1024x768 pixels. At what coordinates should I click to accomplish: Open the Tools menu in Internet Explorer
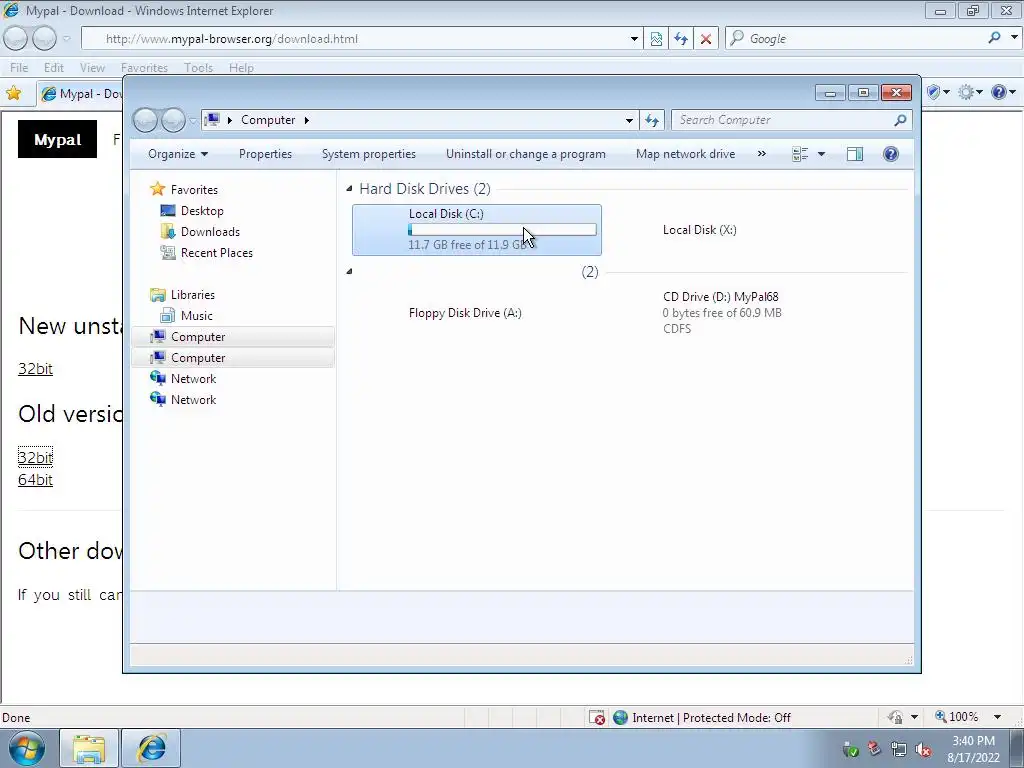[199, 68]
